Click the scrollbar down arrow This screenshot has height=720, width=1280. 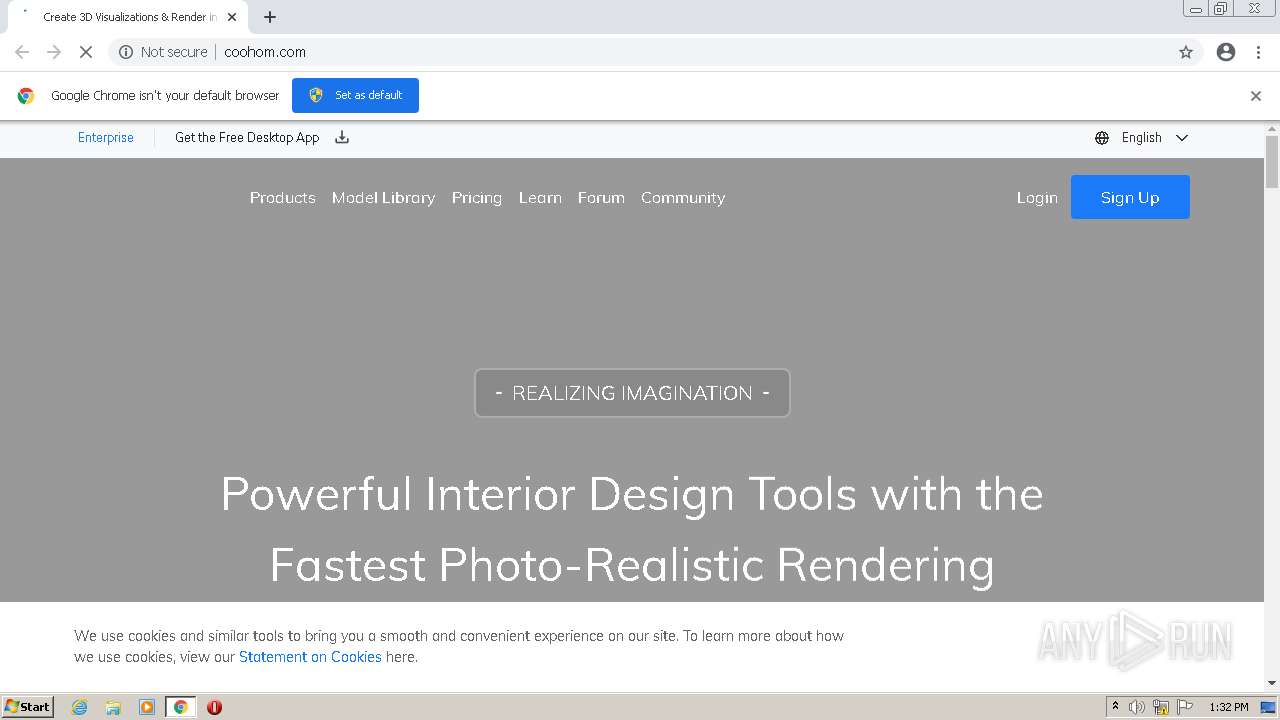1272,683
